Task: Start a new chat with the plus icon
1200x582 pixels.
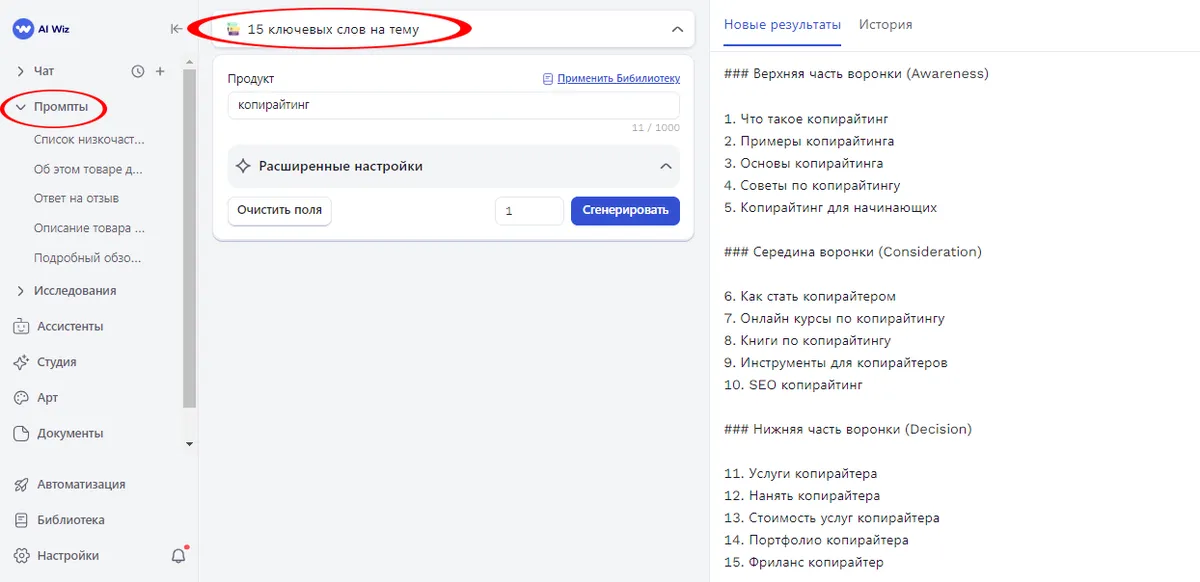Action: 160,70
